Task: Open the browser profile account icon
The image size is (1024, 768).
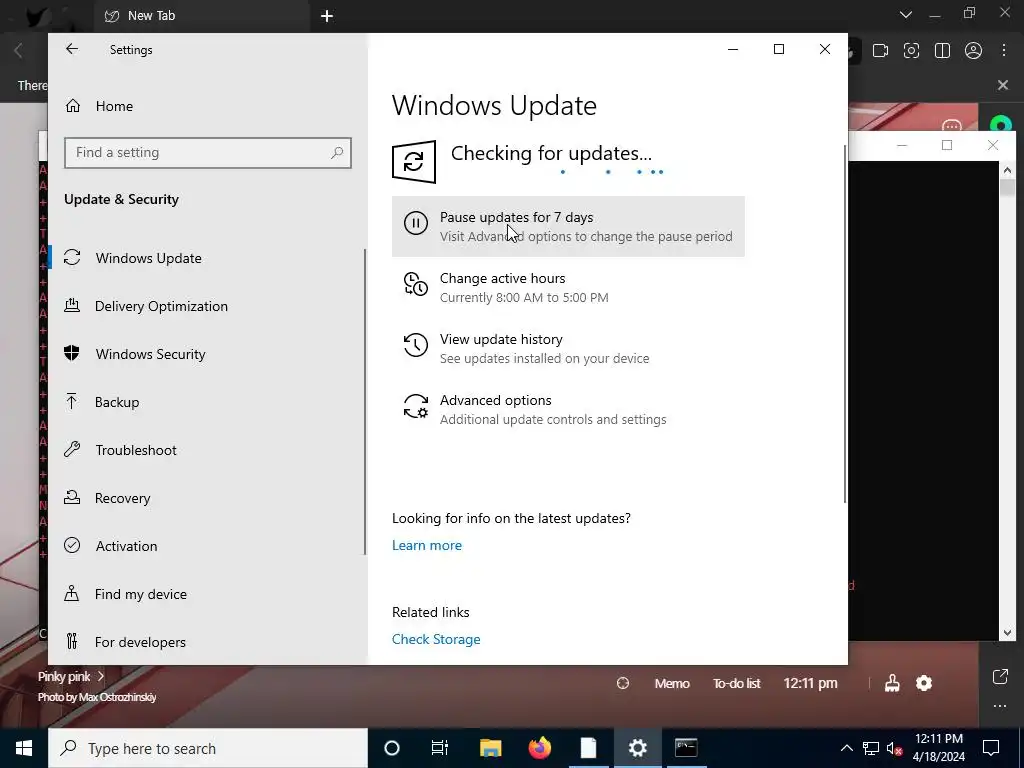Action: click(x=973, y=50)
